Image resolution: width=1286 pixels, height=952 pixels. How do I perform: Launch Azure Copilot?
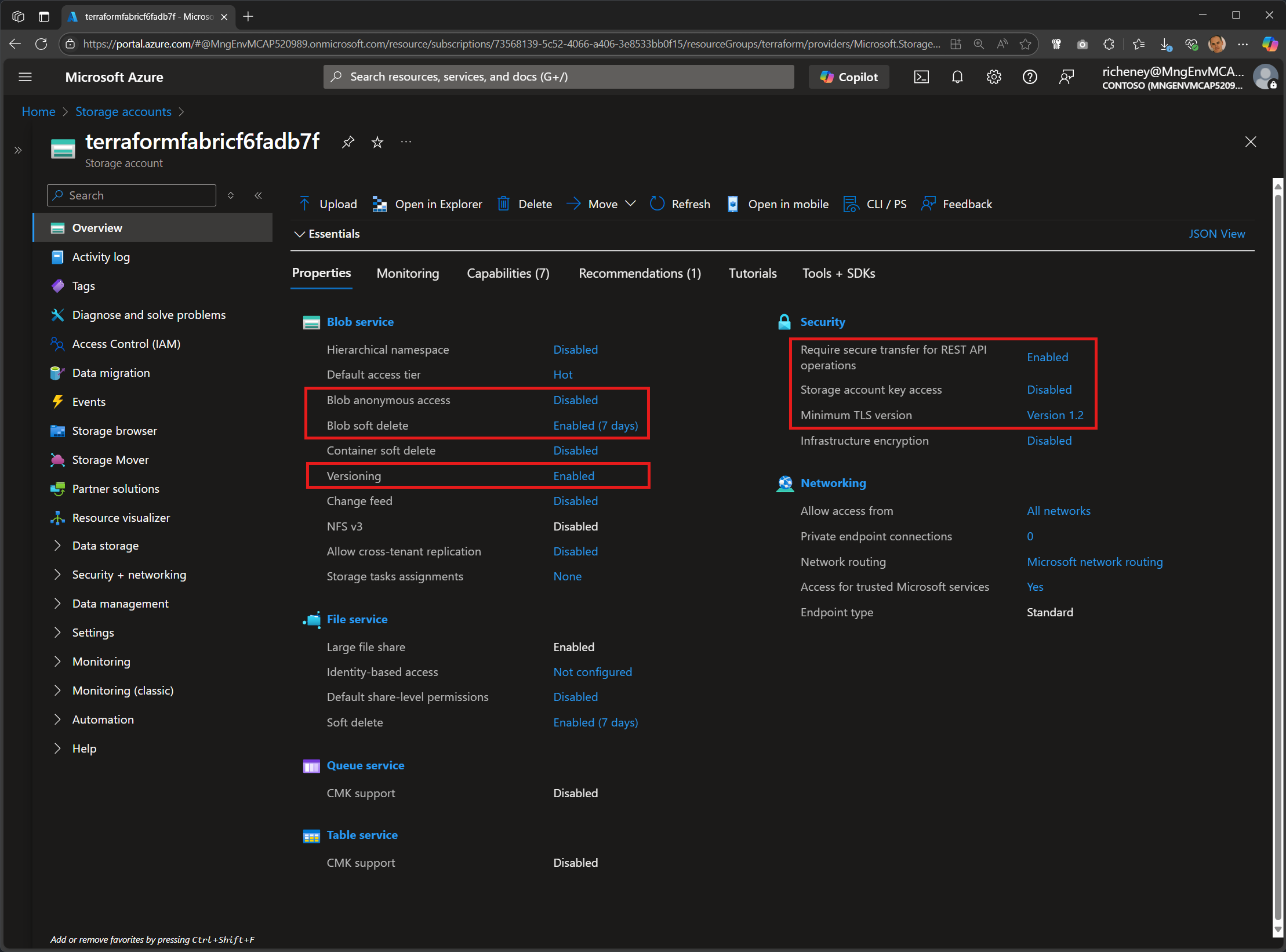(849, 77)
